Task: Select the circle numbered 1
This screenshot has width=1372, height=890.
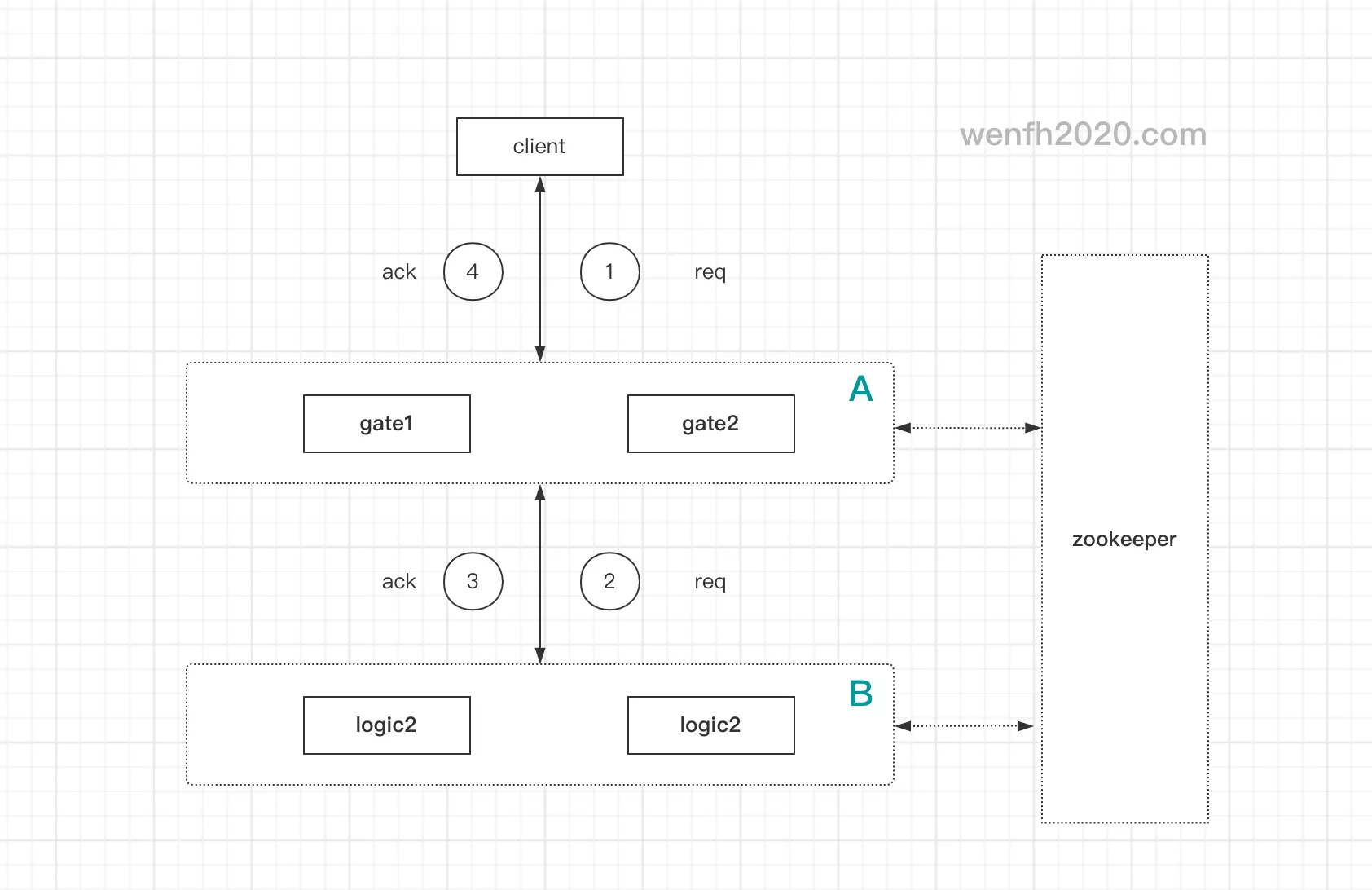Action: (x=609, y=271)
